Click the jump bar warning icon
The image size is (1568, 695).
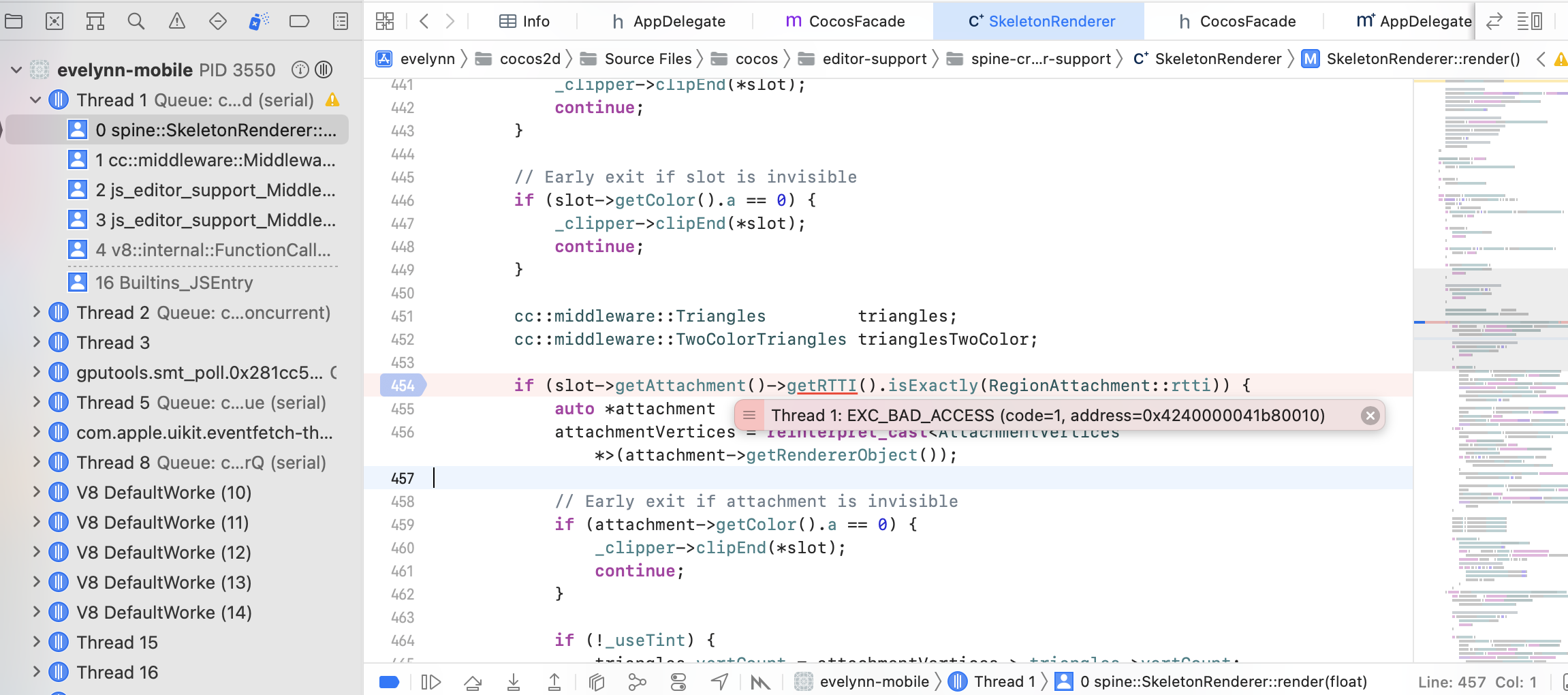point(1561,59)
